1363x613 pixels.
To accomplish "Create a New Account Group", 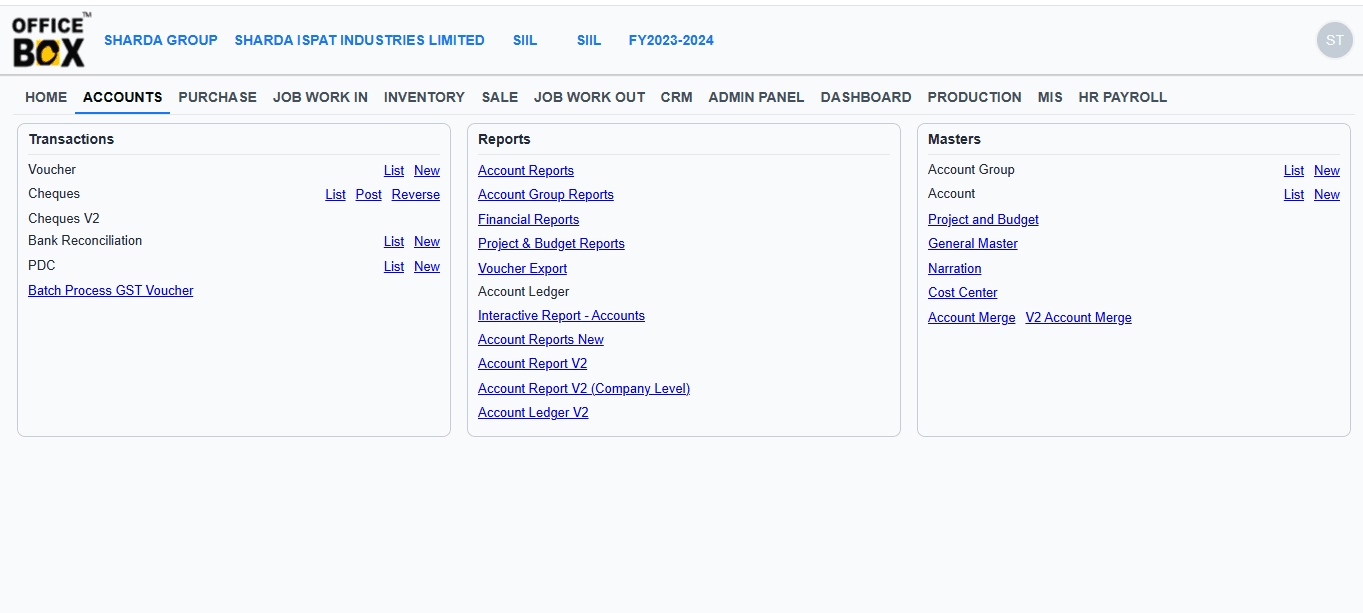I will click(x=1327, y=171).
